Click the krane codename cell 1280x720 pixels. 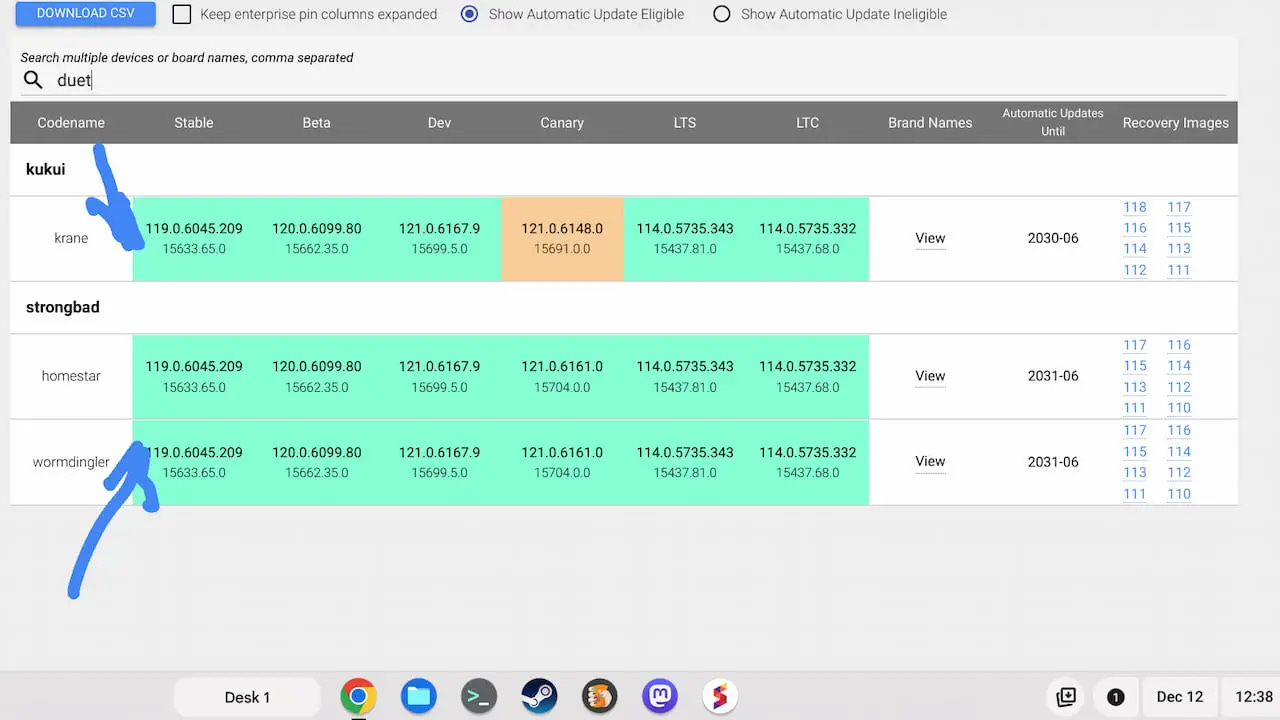coord(71,238)
